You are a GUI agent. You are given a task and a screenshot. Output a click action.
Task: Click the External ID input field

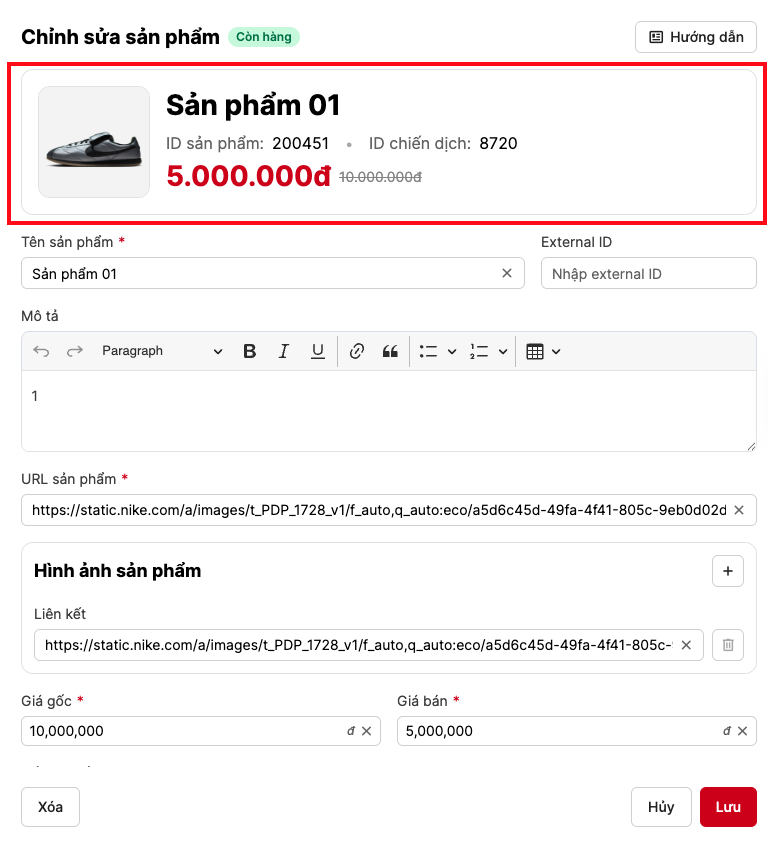pos(648,273)
